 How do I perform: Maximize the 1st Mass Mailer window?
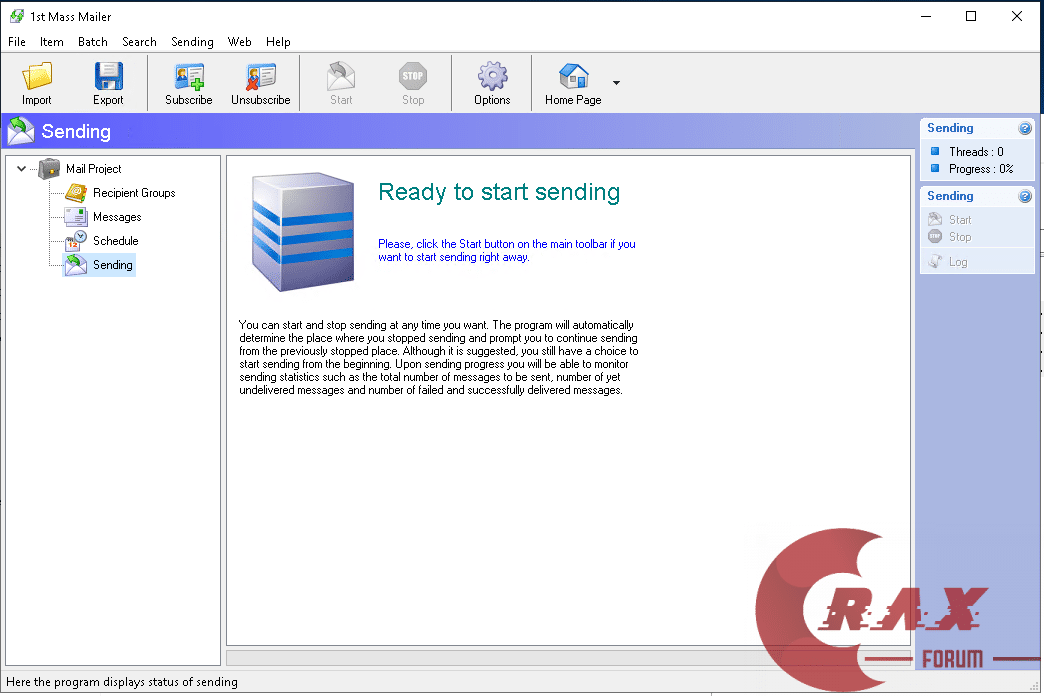coord(971,16)
